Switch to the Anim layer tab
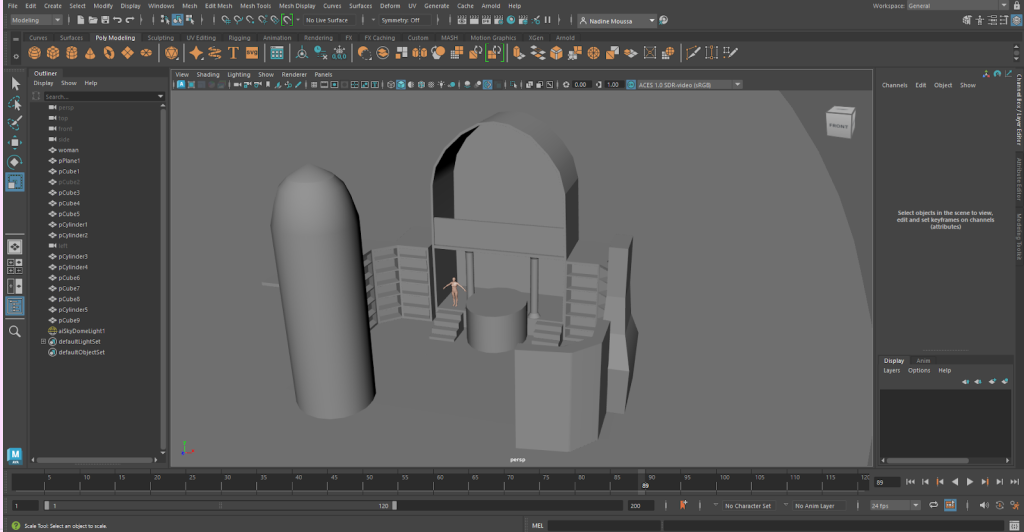The image size is (1024, 532). point(923,360)
